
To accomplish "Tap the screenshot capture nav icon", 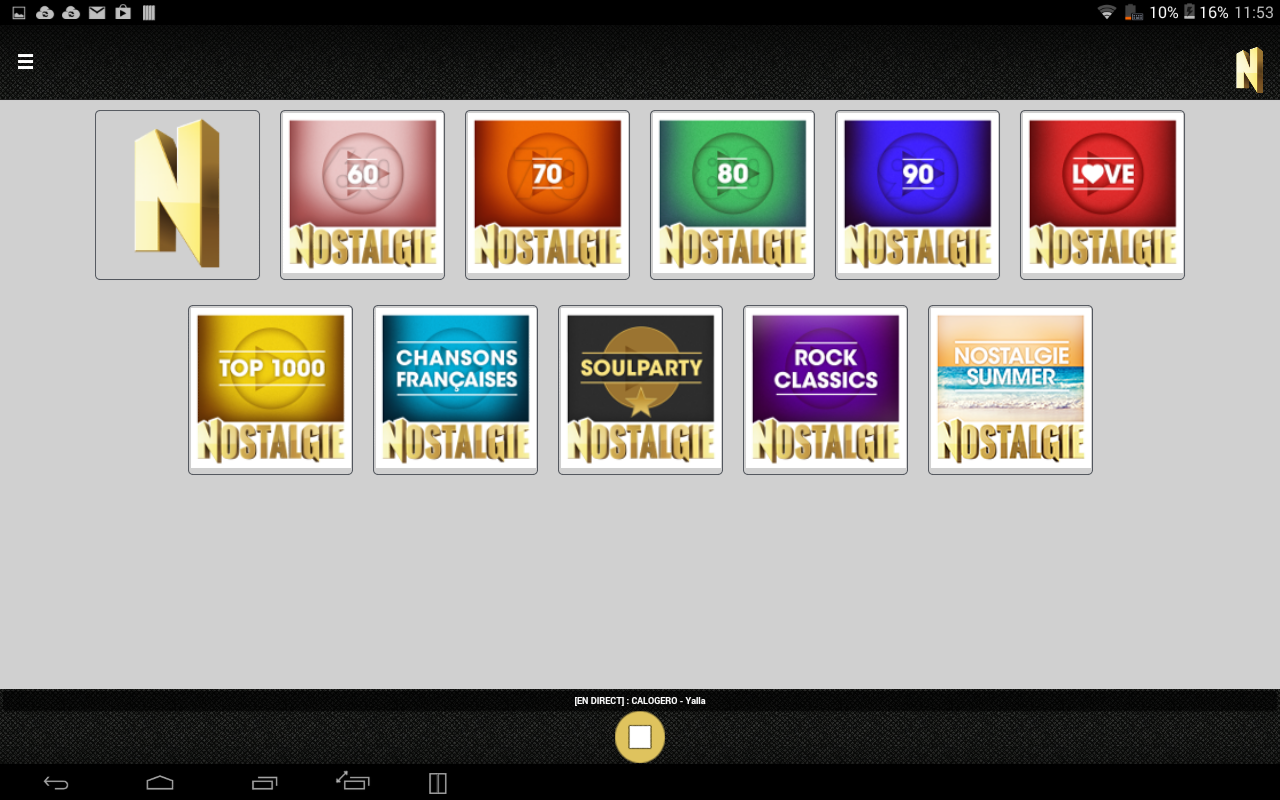I will tap(352, 781).
